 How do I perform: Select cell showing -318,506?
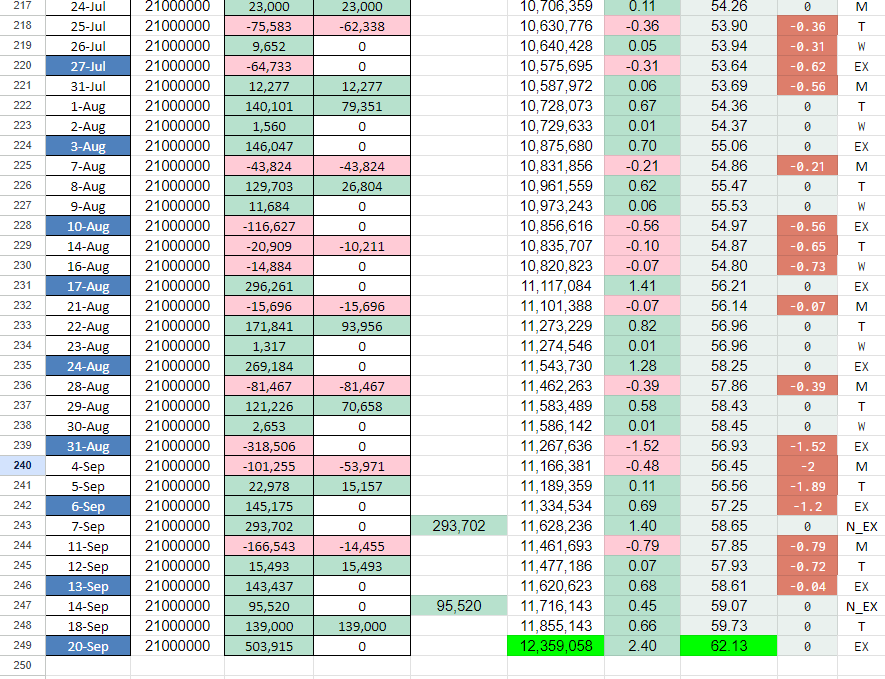(x=269, y=446)
